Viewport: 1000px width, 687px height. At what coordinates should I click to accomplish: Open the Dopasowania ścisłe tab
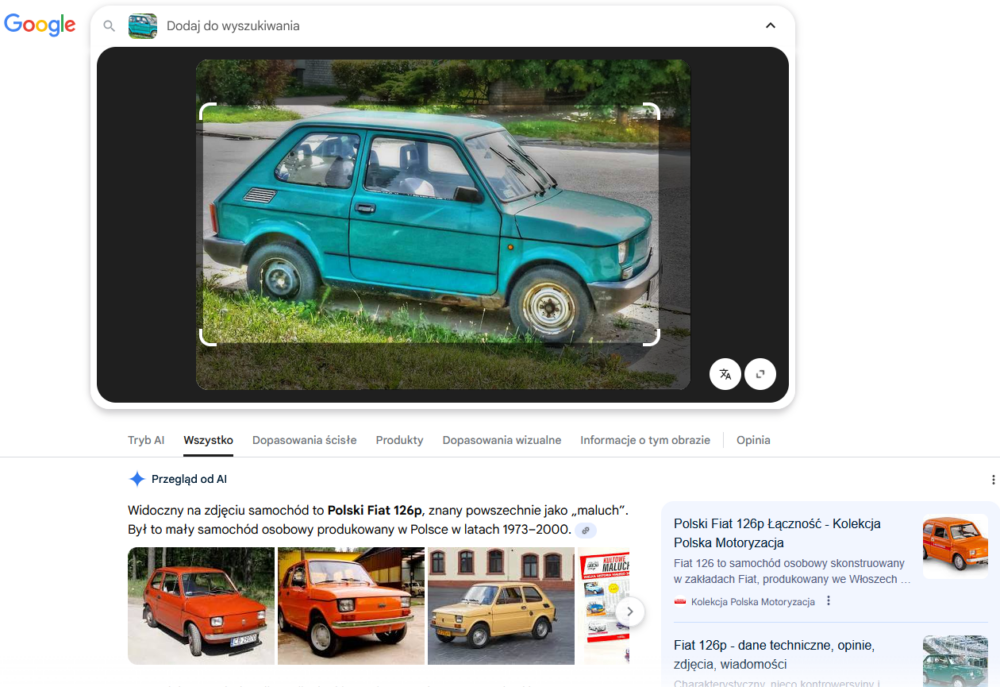pos(304,440)
